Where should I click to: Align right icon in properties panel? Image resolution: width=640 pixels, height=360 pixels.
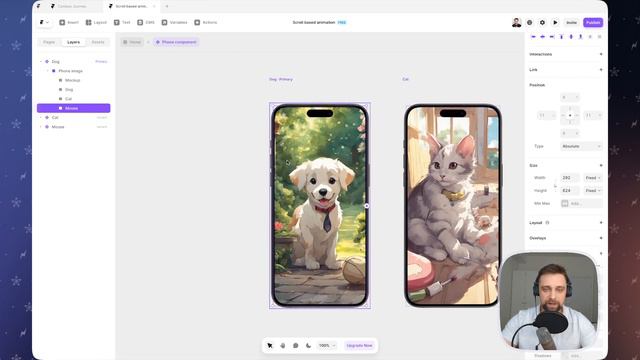coord(552,37)
